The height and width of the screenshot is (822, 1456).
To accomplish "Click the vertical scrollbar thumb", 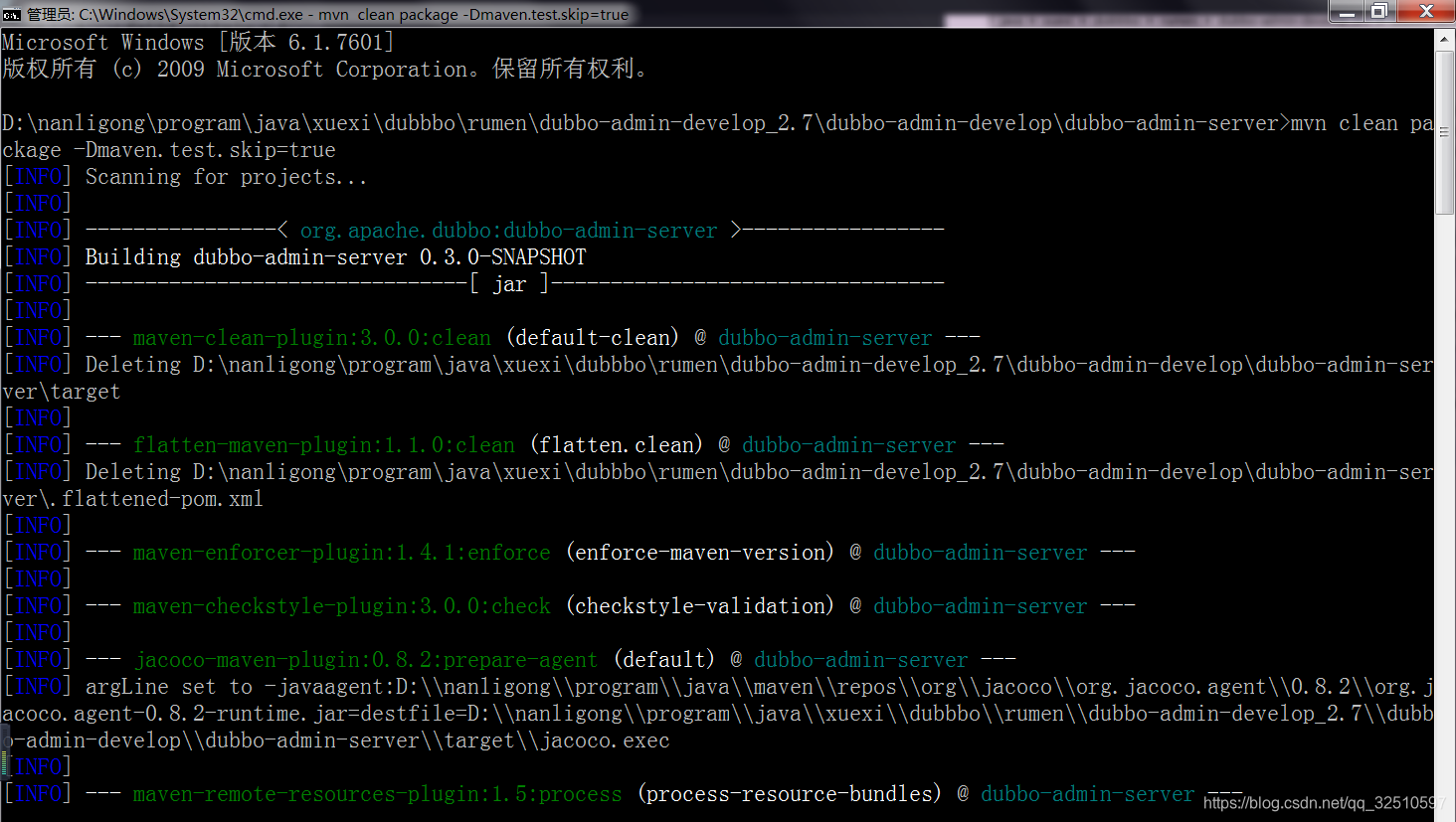I will 1445,132.
